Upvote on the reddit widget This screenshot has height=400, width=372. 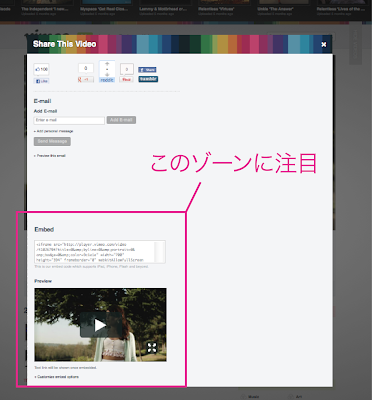[107, 64]
